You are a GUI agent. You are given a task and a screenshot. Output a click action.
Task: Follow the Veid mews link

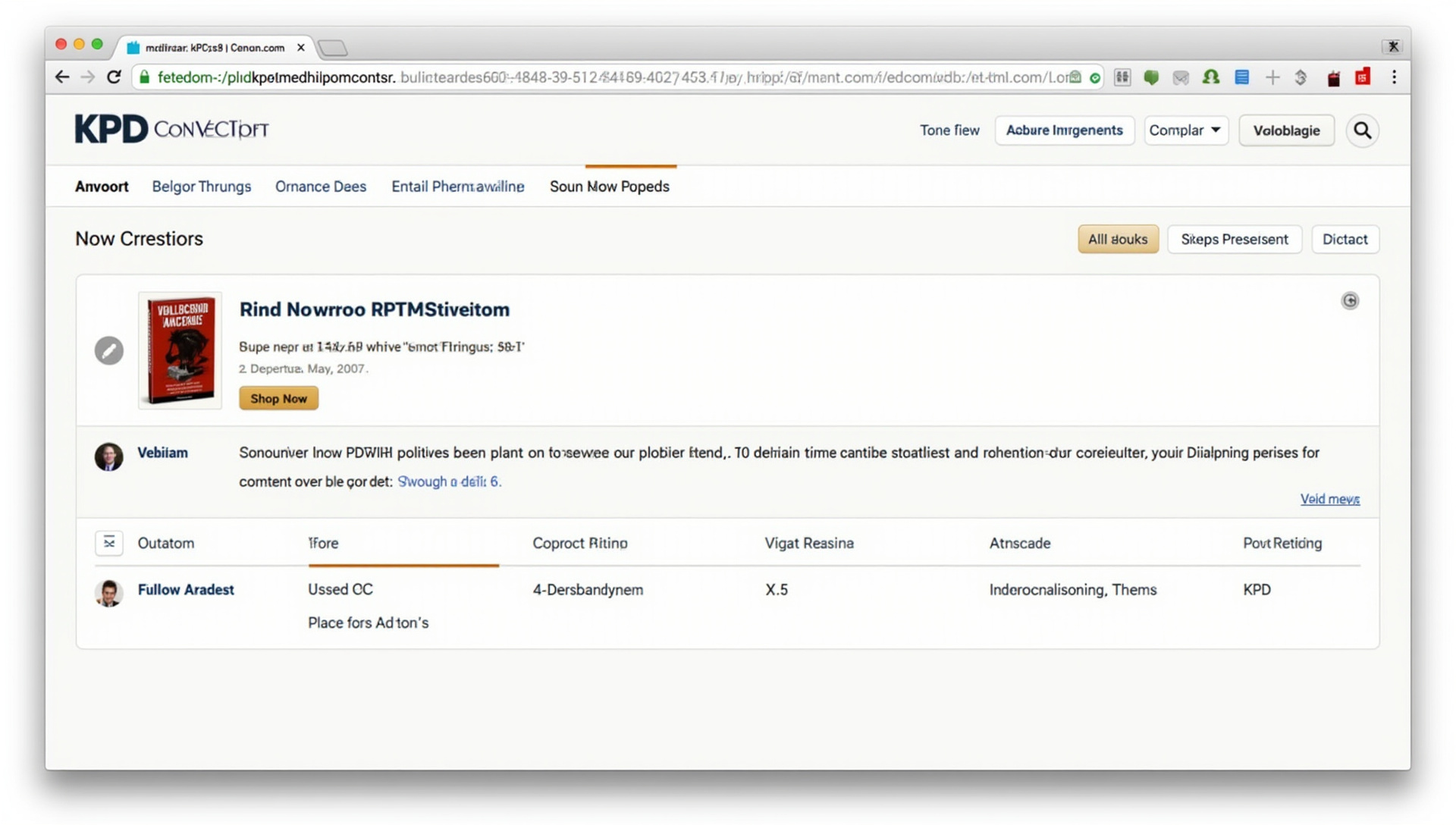click(x=1329, y=499)
